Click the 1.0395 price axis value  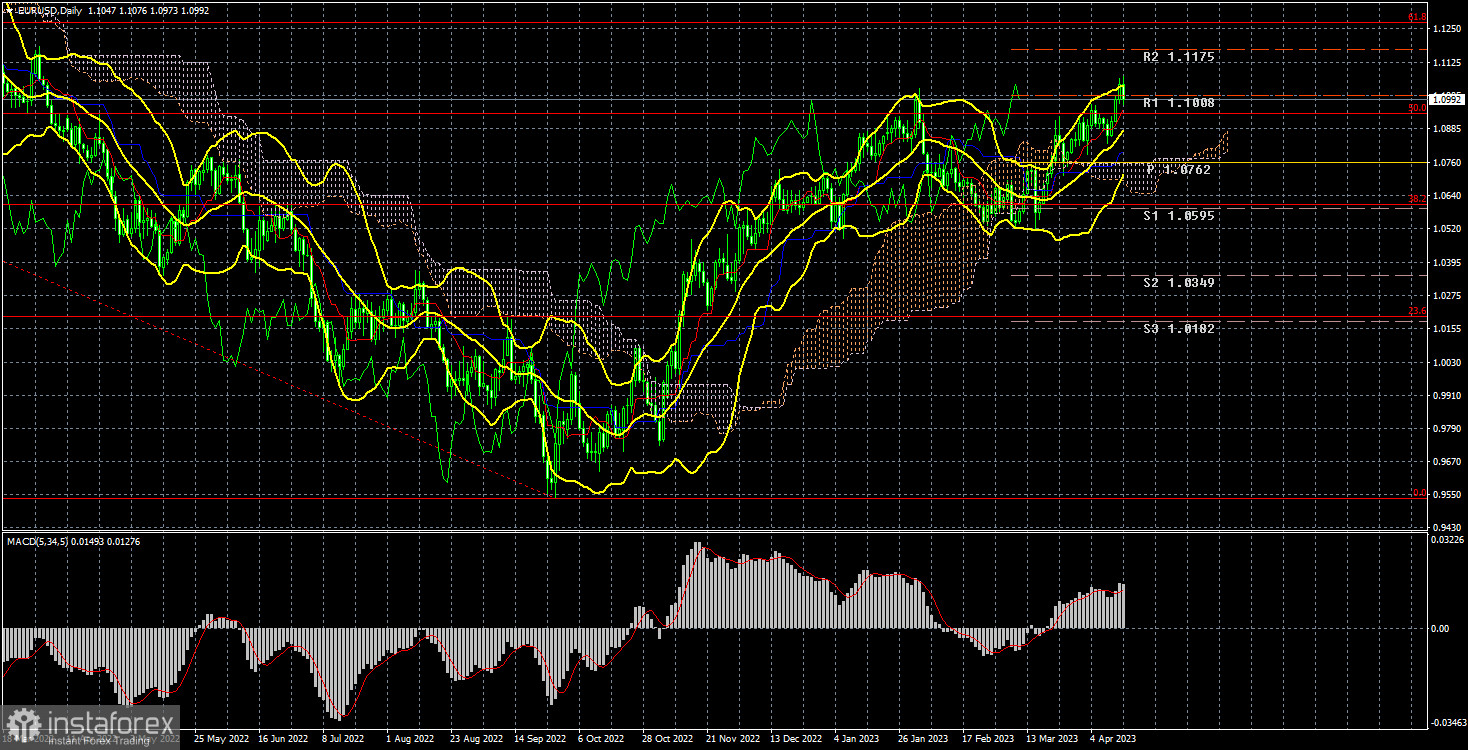point(1446,263)
